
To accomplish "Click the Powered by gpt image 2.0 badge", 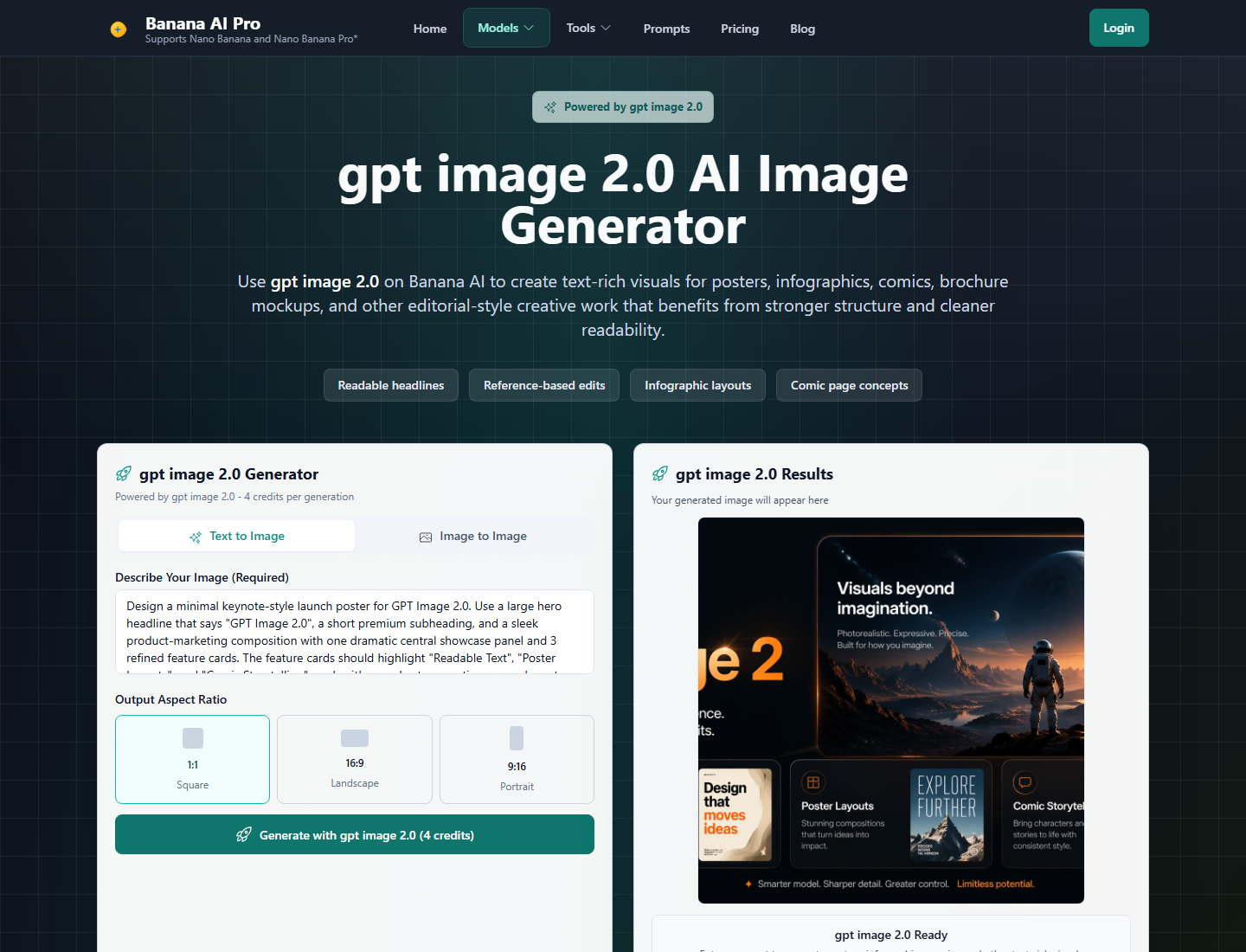I will 623,106.
